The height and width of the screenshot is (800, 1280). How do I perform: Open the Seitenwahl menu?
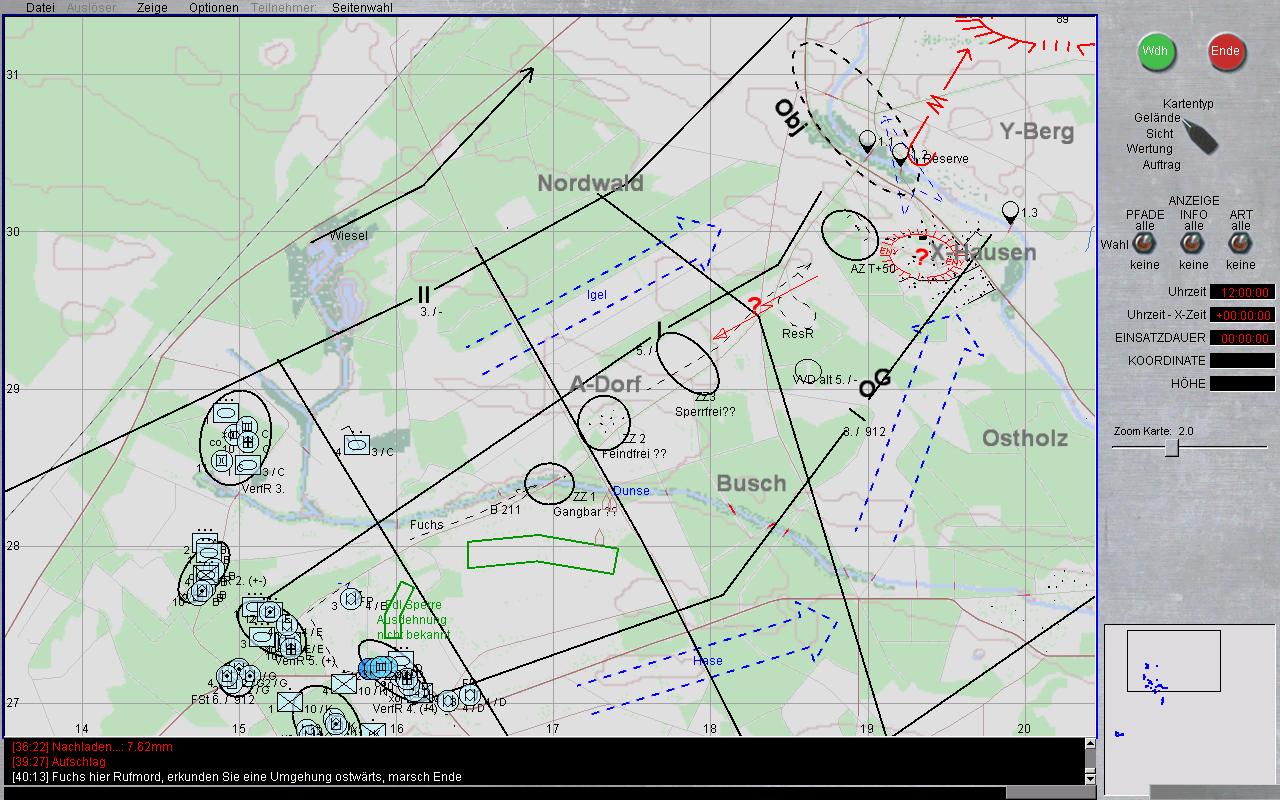362,7
